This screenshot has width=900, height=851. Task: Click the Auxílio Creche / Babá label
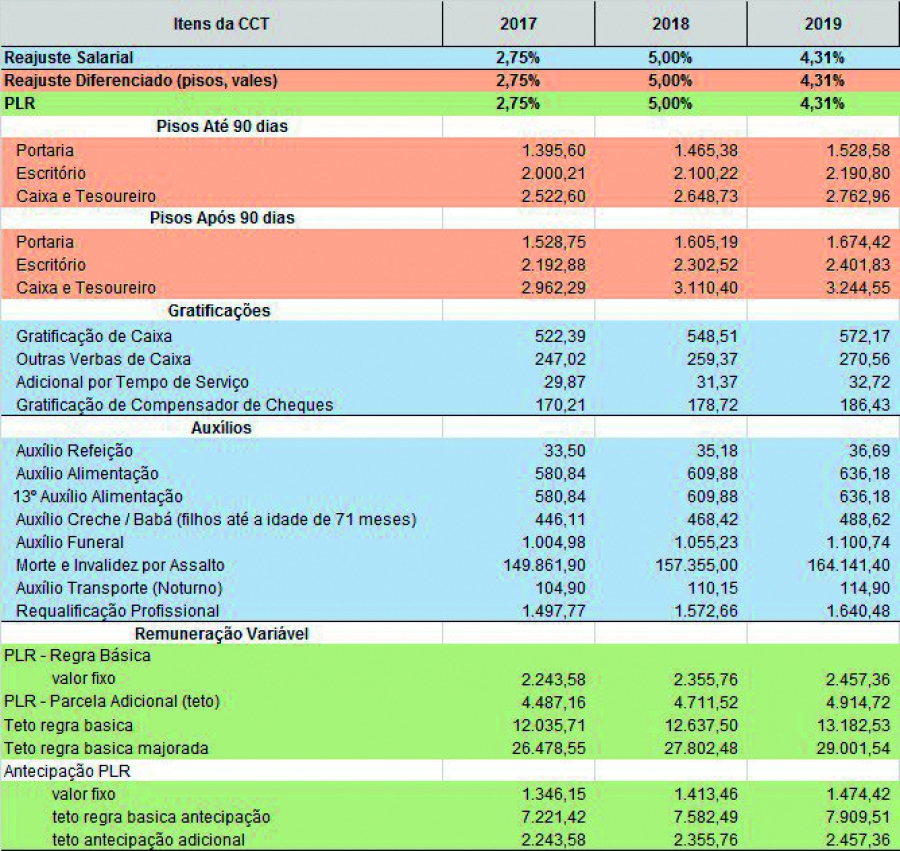coord(216,520)
